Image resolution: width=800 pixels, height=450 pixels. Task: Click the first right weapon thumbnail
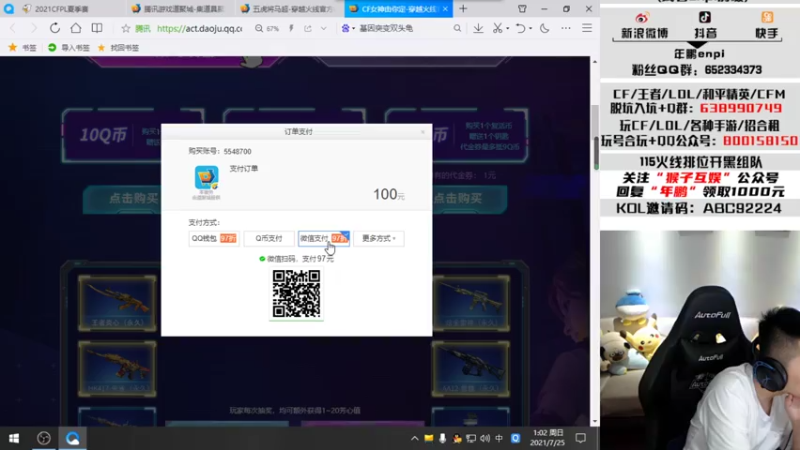click(x=470, y=304)
